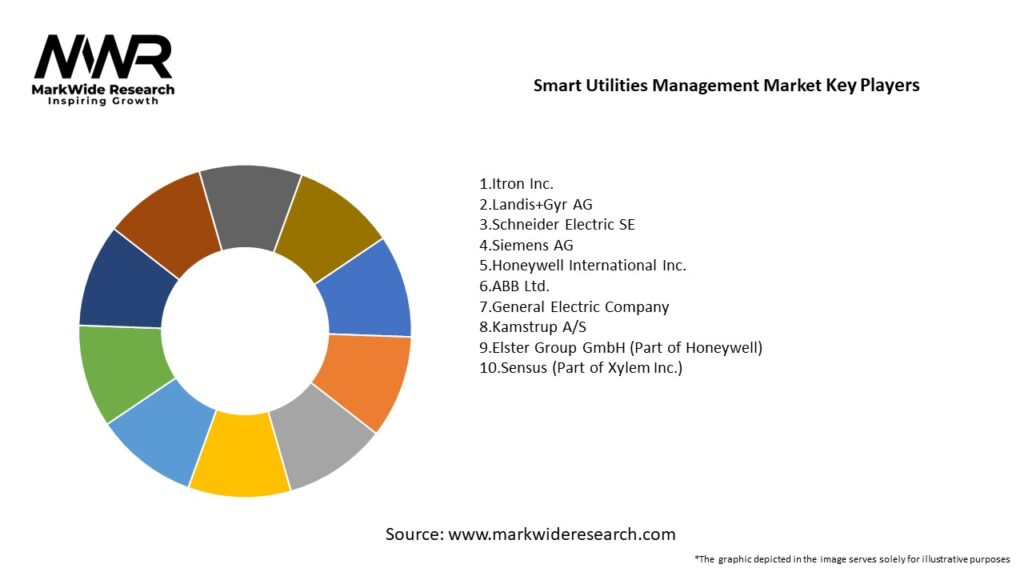The height and width of the screenshot is (576, 1024).
Task: Select the green donut chart segment
Action: tap(119, 372)
